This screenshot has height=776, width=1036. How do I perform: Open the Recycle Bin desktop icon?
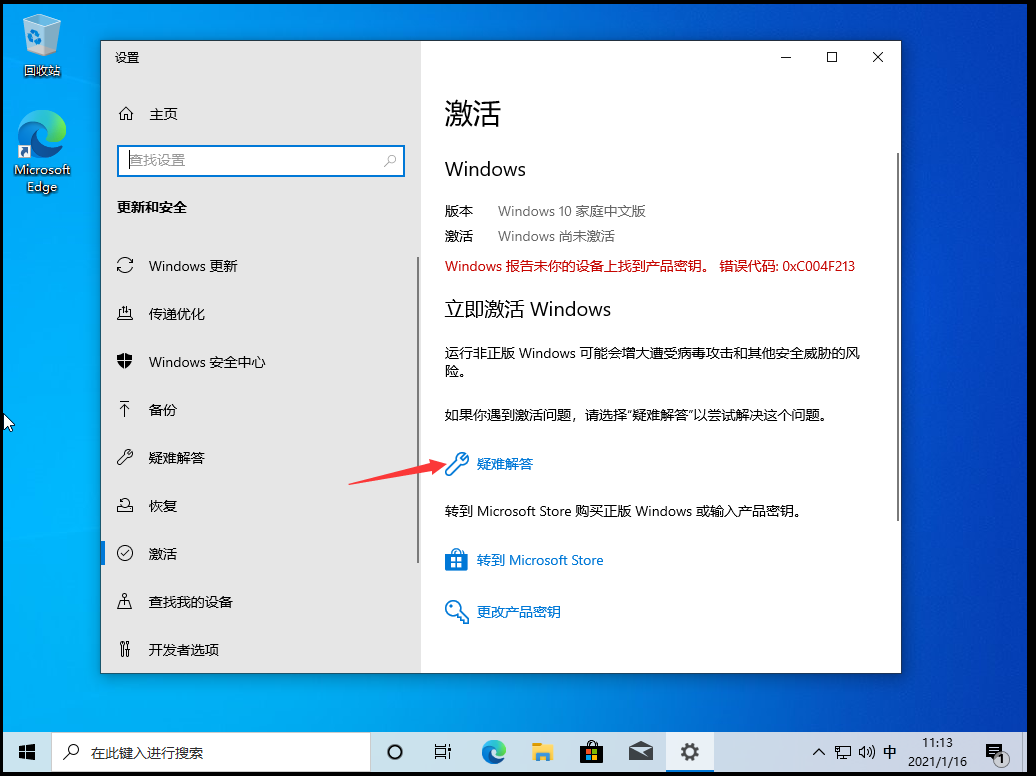click(x=42, y=46)
